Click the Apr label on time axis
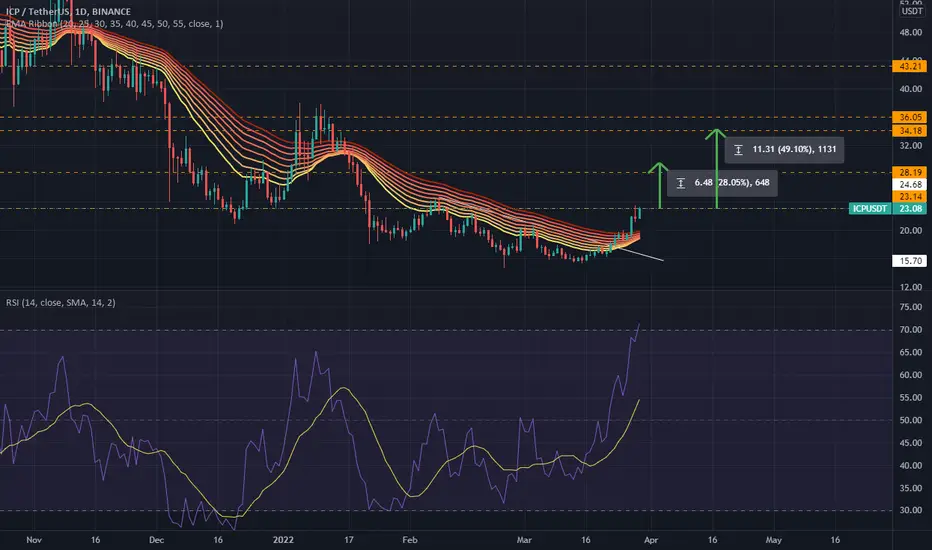Viewport: 932px width, 550px height. [x=651, y=540]
